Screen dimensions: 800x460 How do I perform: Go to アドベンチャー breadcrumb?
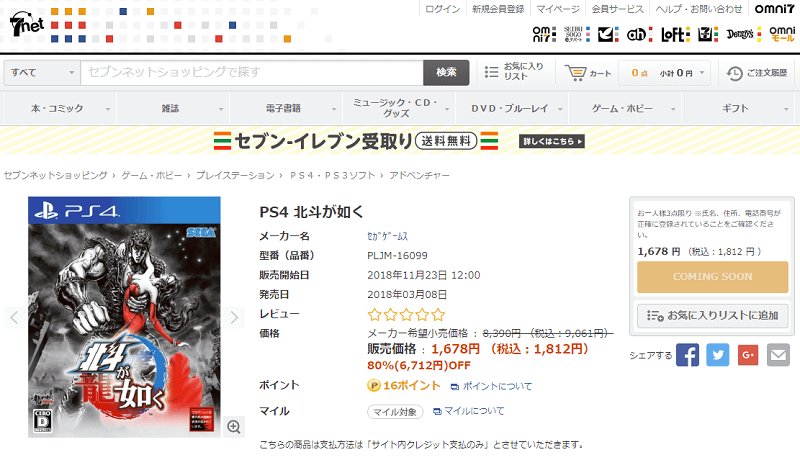(419, 175)
